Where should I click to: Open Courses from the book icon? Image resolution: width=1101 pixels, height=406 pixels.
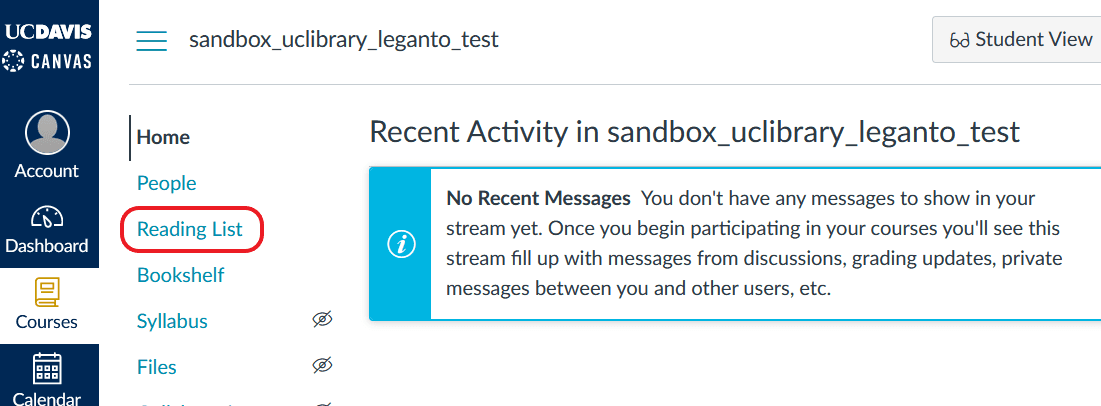point(47,292)
